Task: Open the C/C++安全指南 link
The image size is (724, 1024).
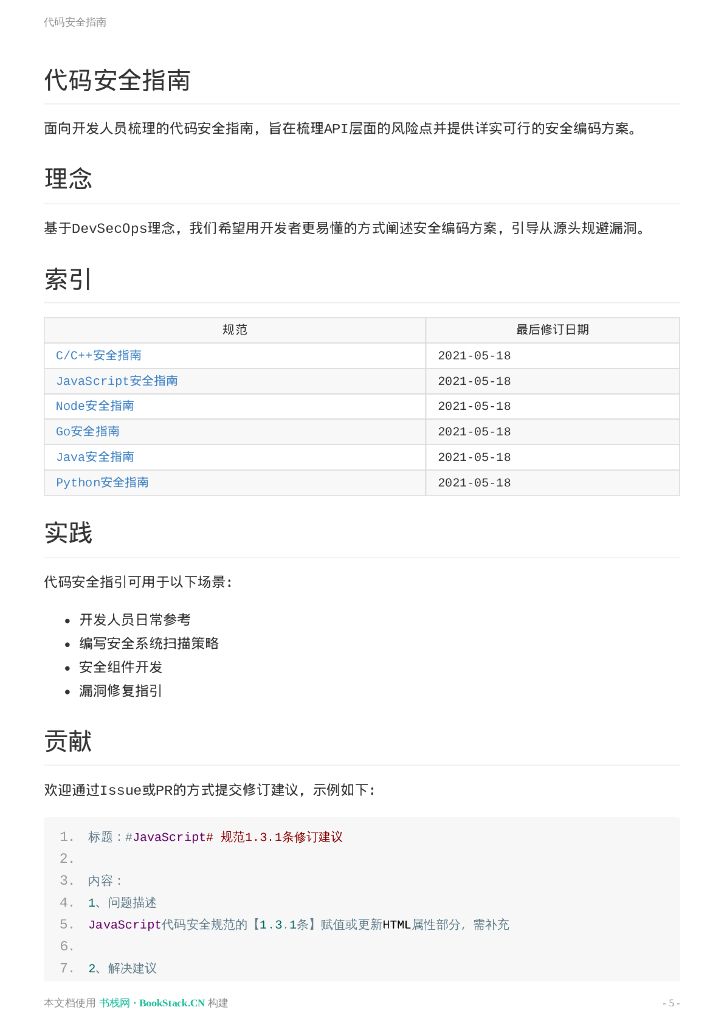Action: (99, 355)
